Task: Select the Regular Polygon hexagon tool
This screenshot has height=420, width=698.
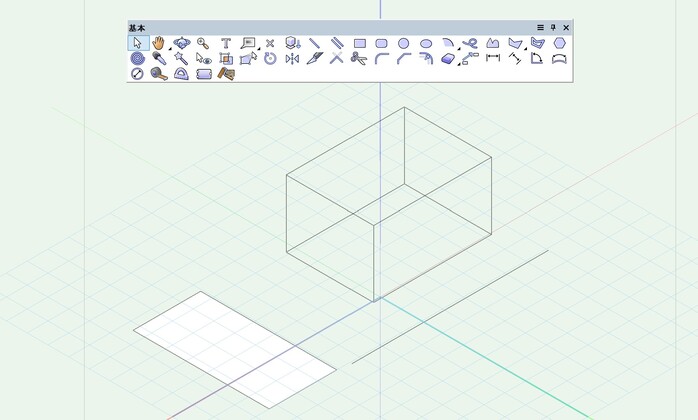Action: [x=560, y=43]
